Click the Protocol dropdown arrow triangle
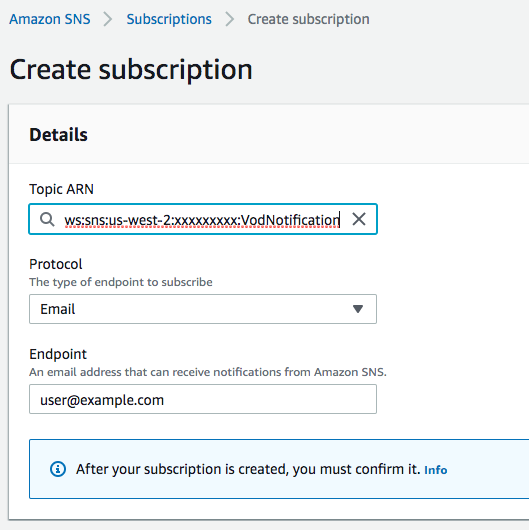529x530 pixels. point(358,309)
